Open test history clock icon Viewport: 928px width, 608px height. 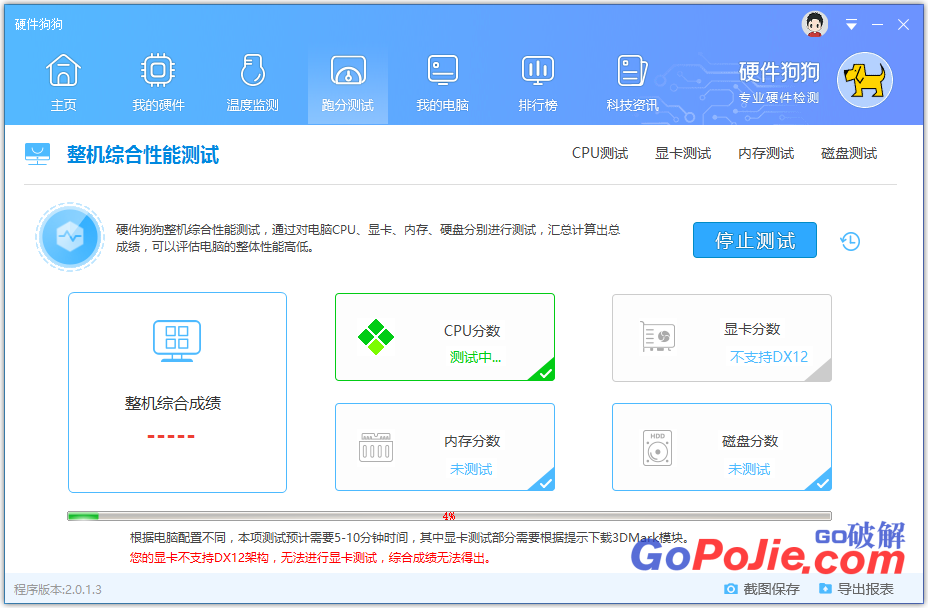point(850,241)
